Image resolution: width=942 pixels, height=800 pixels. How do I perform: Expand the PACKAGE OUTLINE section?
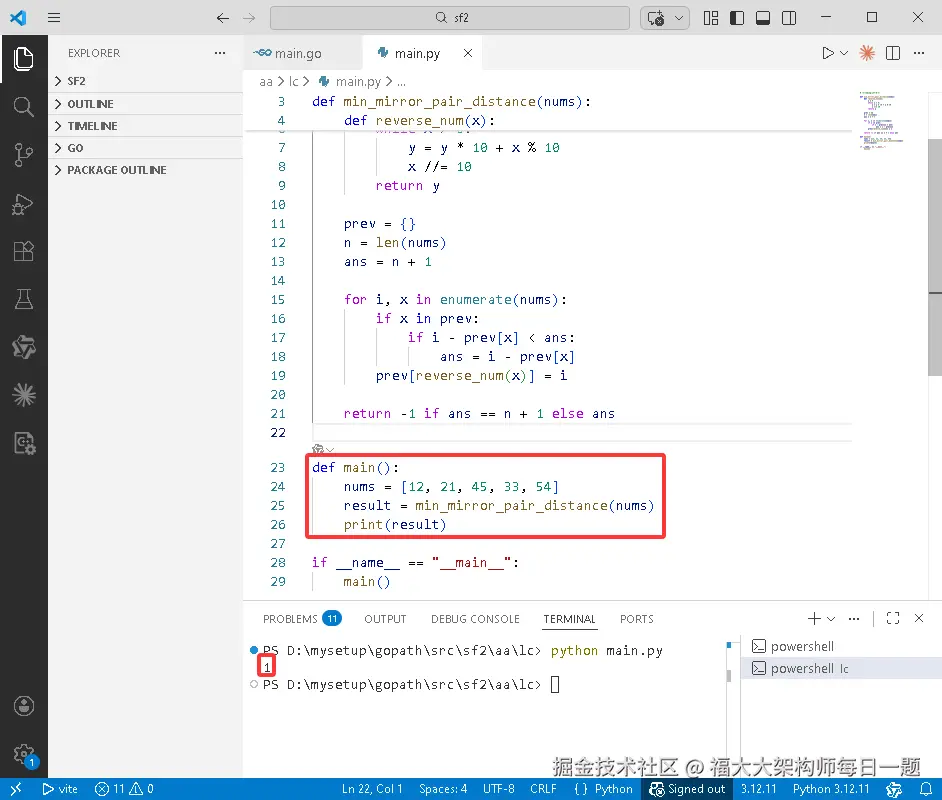coord(145,170)
